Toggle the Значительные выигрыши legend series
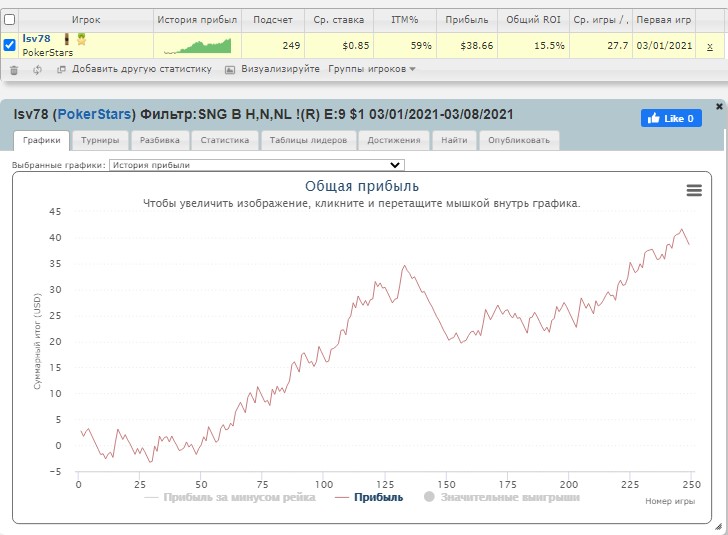This screenshot has height=535, width=728. pos(502,497)
